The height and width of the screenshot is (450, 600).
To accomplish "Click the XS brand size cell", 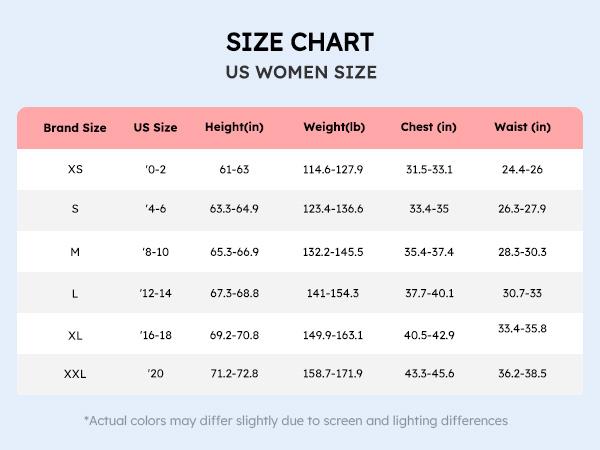I will (x=75, y=169).
